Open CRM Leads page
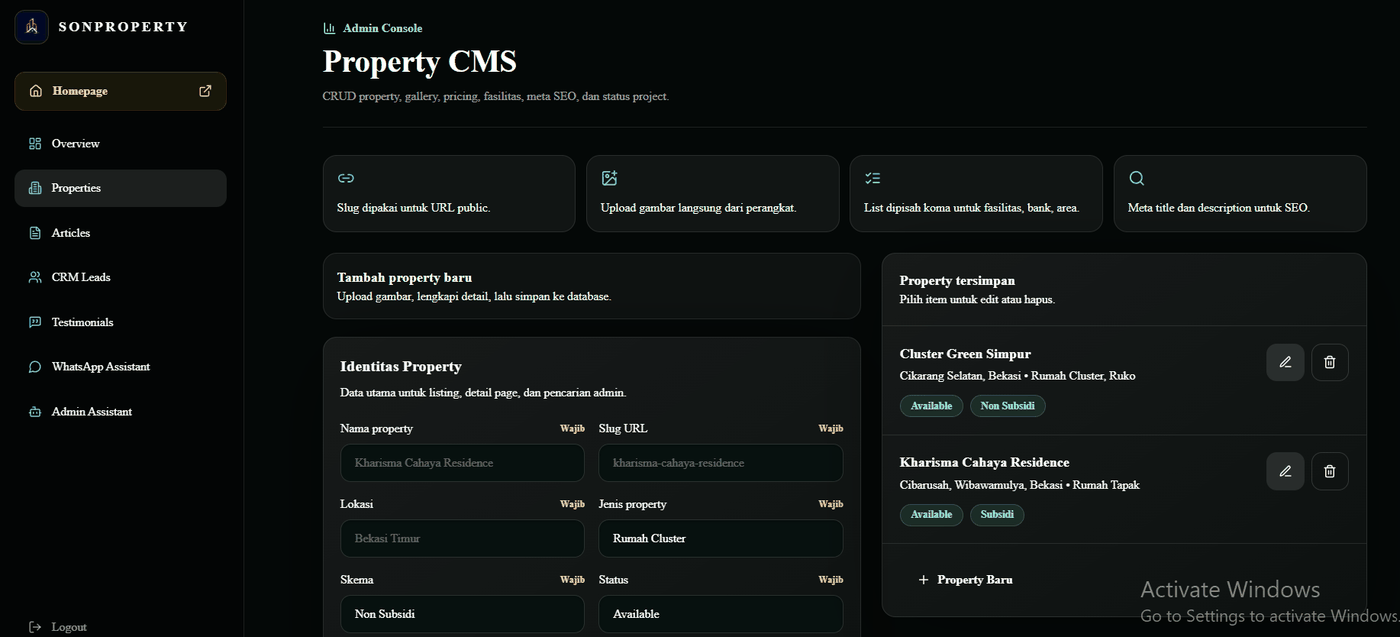This screenshot has width=1400, height=637. [120, 277]
